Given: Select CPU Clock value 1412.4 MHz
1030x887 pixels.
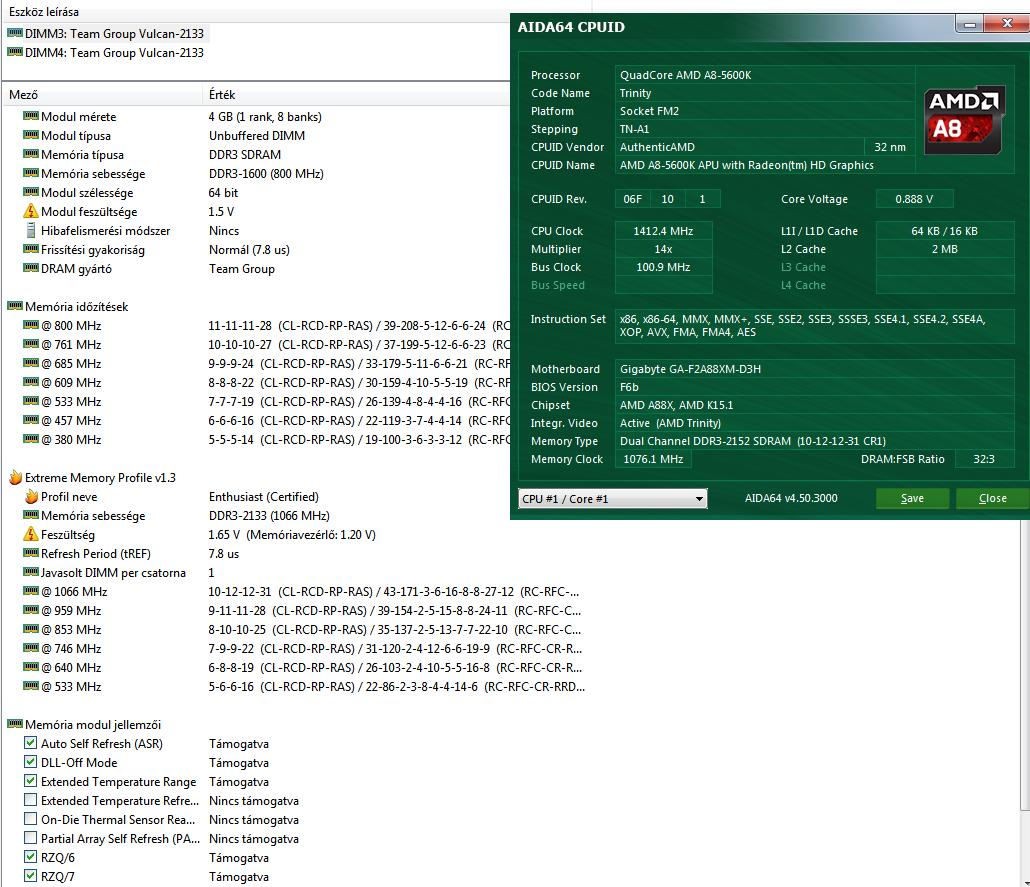Looking at the screenshot, I should (x=663, y=231).
